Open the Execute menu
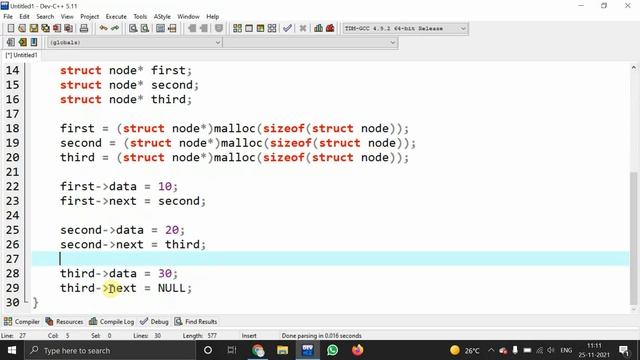 (x=116, y=16)
